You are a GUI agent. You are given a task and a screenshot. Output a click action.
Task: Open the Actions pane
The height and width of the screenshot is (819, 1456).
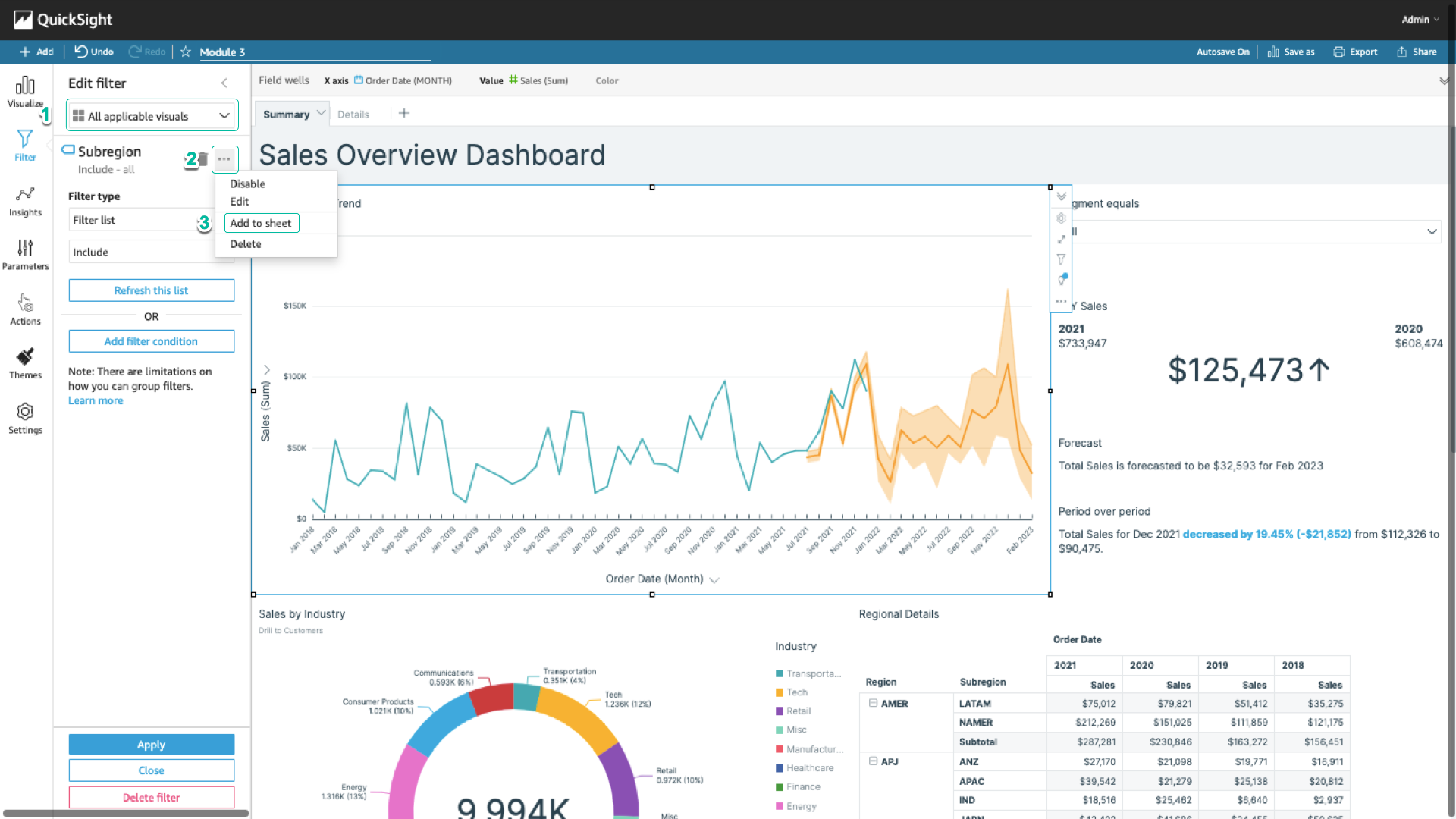[25, 309]
